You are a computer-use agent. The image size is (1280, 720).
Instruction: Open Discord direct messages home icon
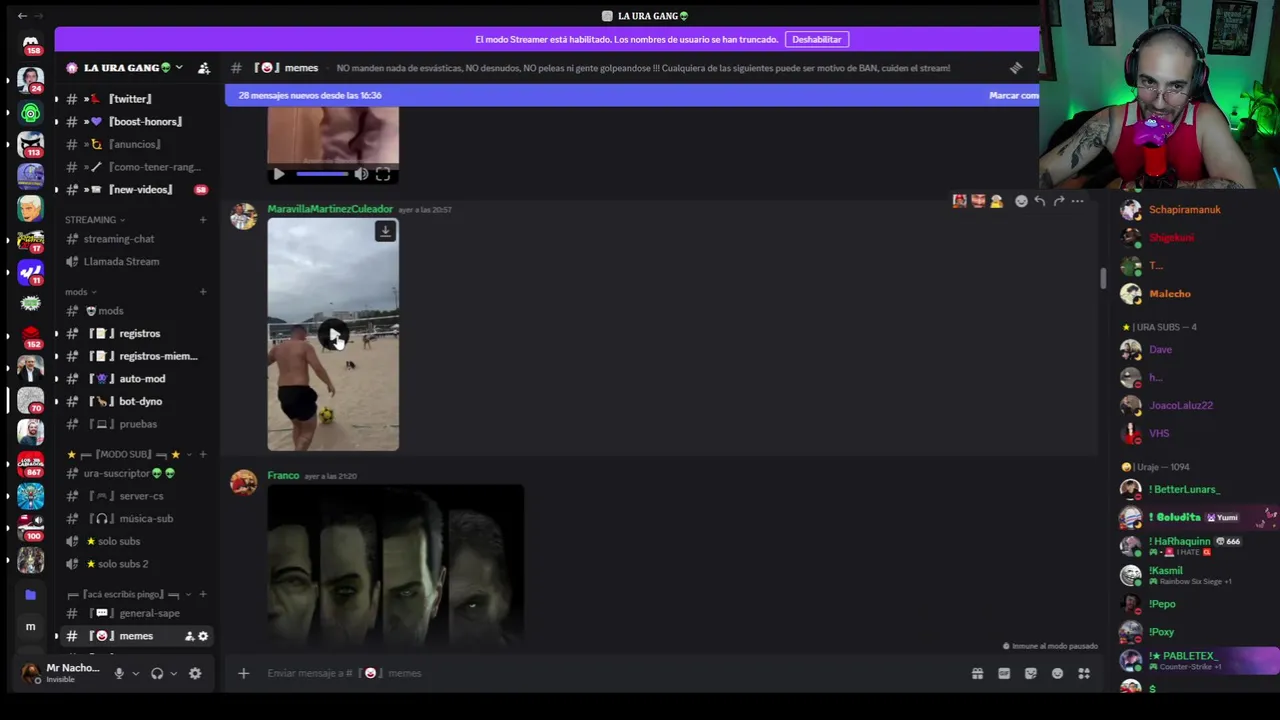pyautogui.click(x=31, y=45)
